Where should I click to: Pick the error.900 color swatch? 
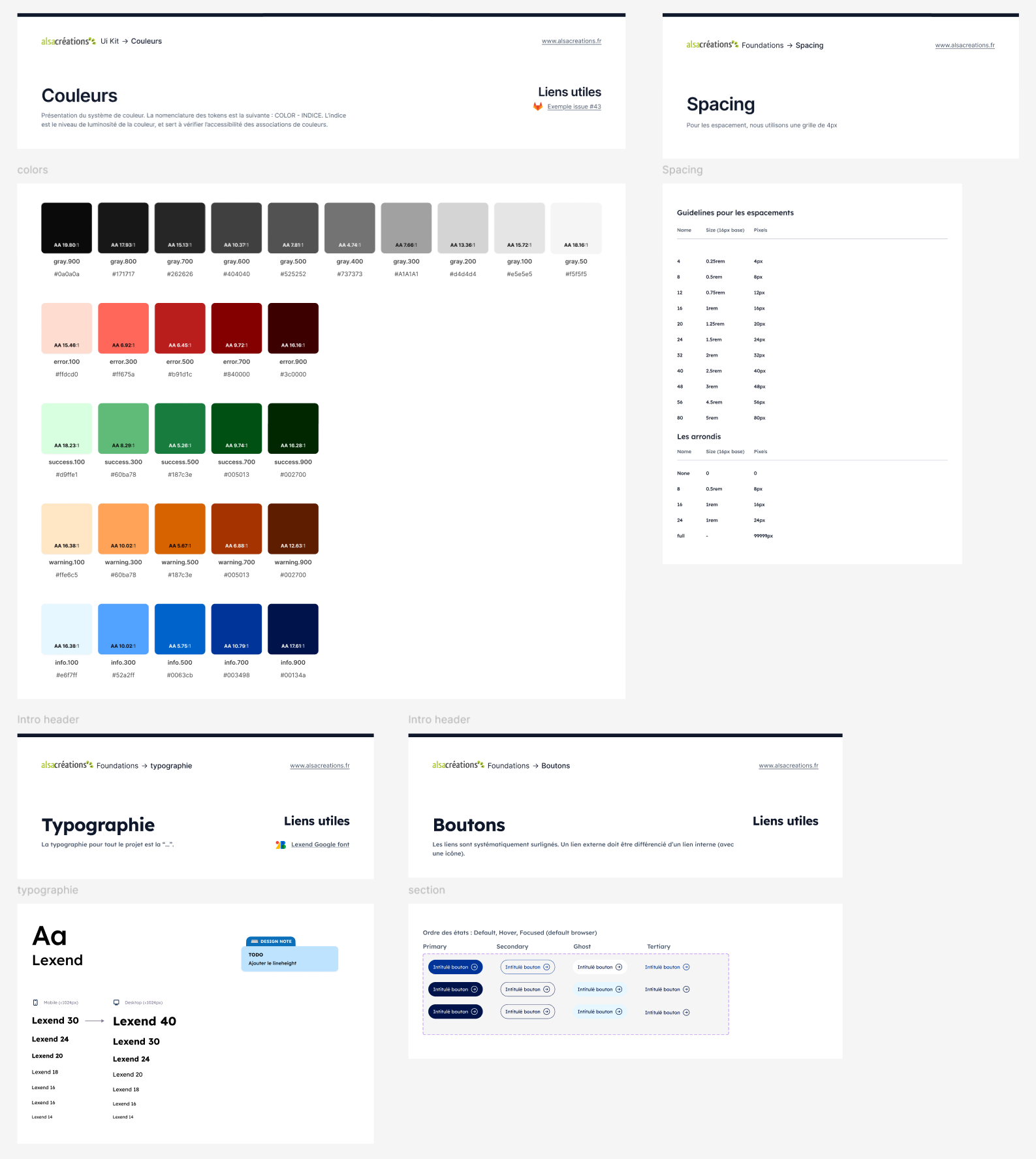tap(293, 328)
